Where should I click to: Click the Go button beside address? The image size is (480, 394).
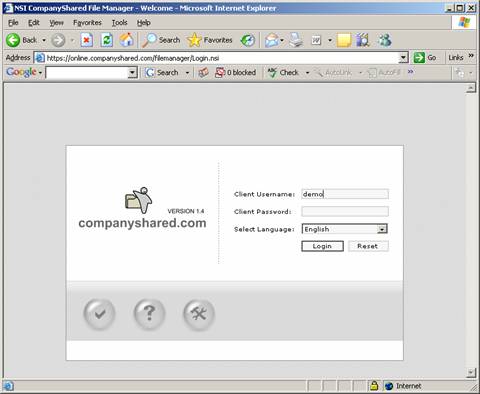click(x=425, y=58)
